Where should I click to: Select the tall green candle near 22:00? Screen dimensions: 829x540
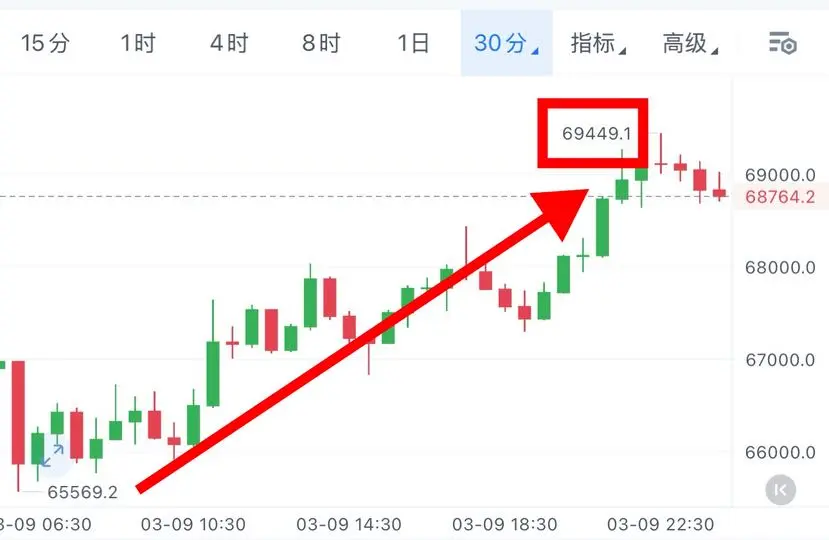[x=602, y=227]
